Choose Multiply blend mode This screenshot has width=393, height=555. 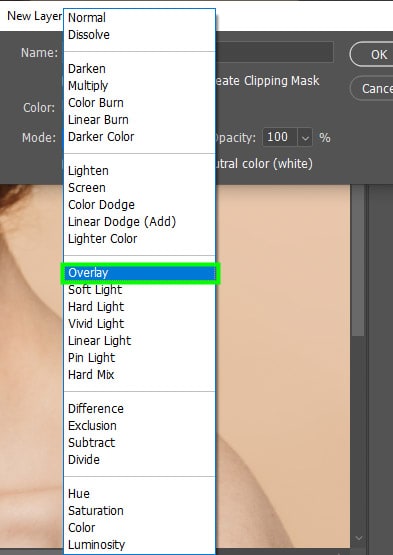point(139,86)
